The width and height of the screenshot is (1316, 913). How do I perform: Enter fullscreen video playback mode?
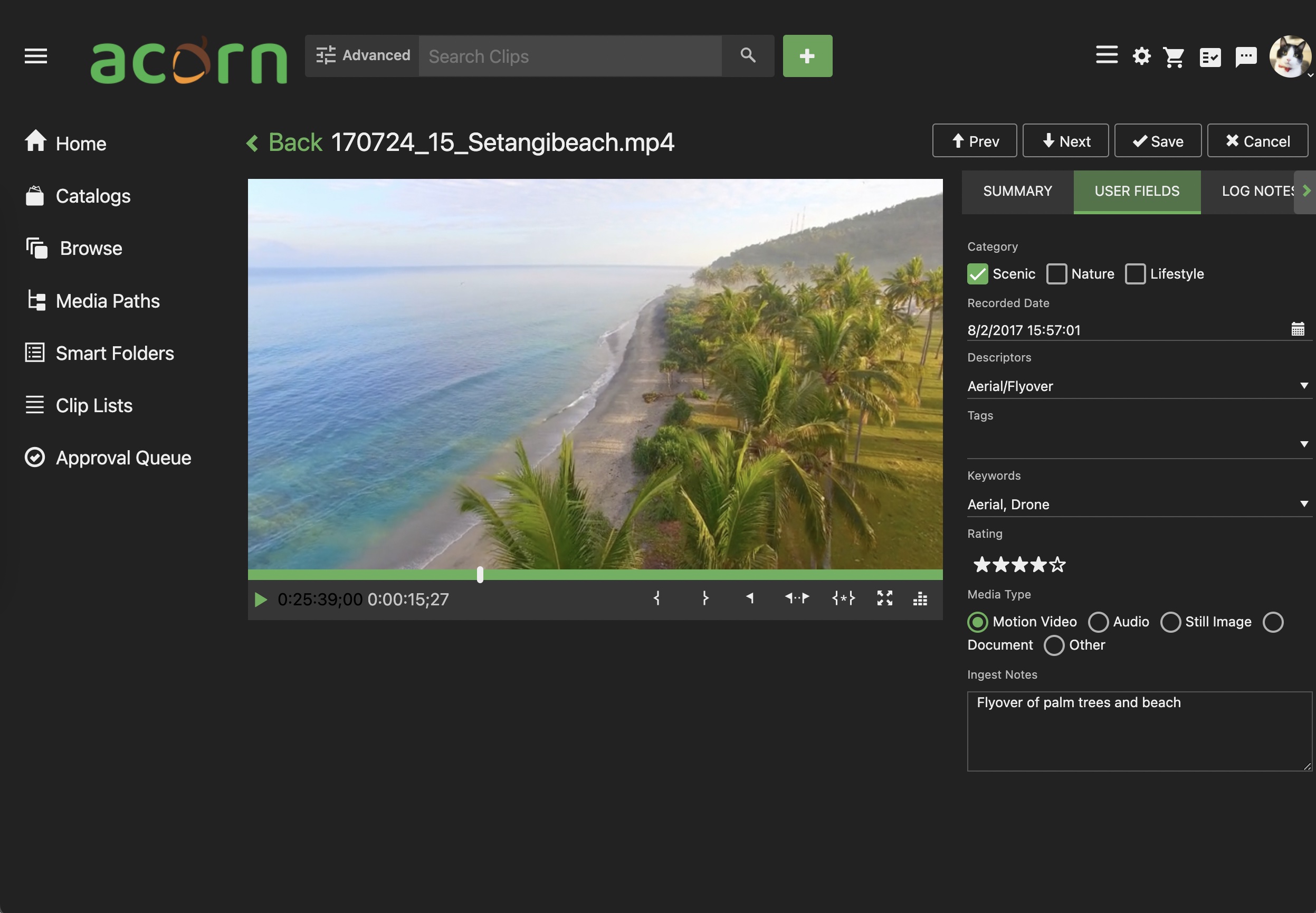click(884, 599)
